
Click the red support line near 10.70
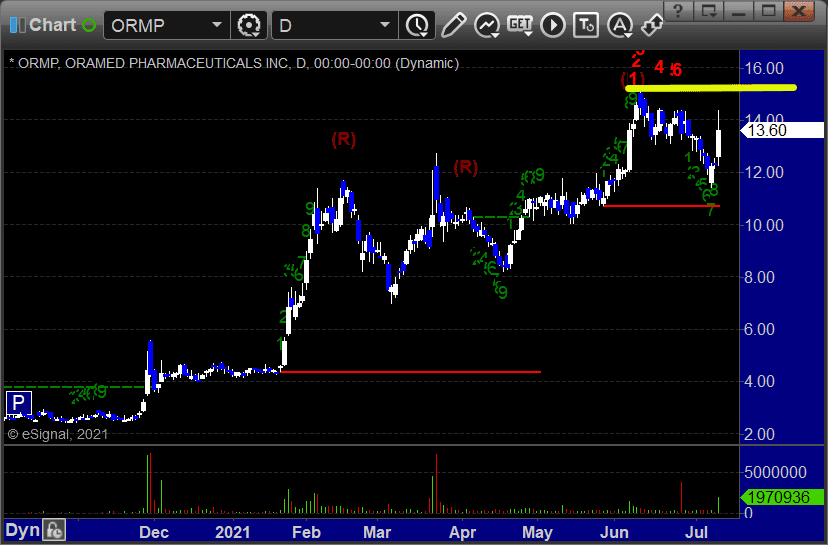[x=661, y=205]
